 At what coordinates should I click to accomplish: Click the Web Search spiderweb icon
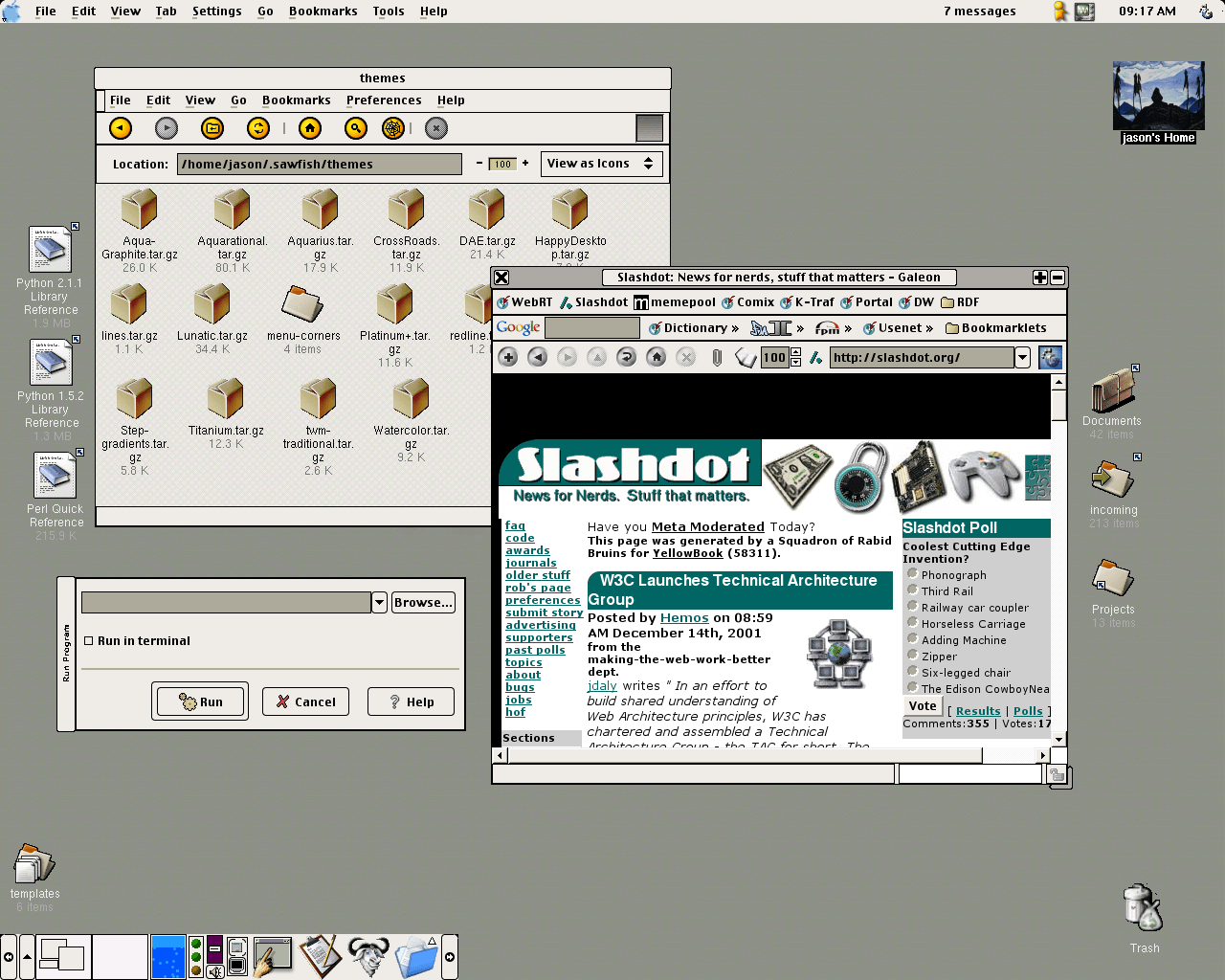(x=392, y=128)
